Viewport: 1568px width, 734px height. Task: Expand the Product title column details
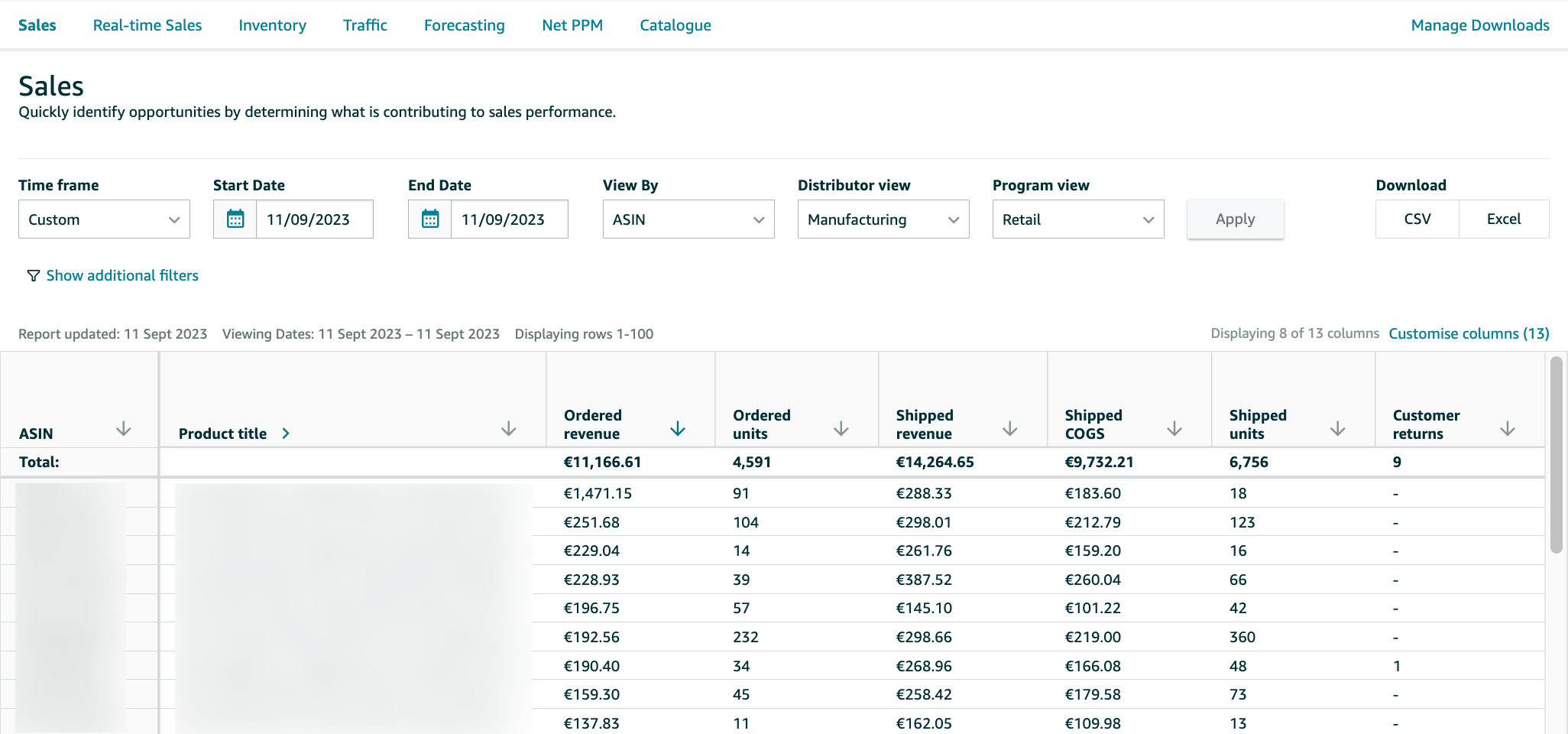point(286,433)
